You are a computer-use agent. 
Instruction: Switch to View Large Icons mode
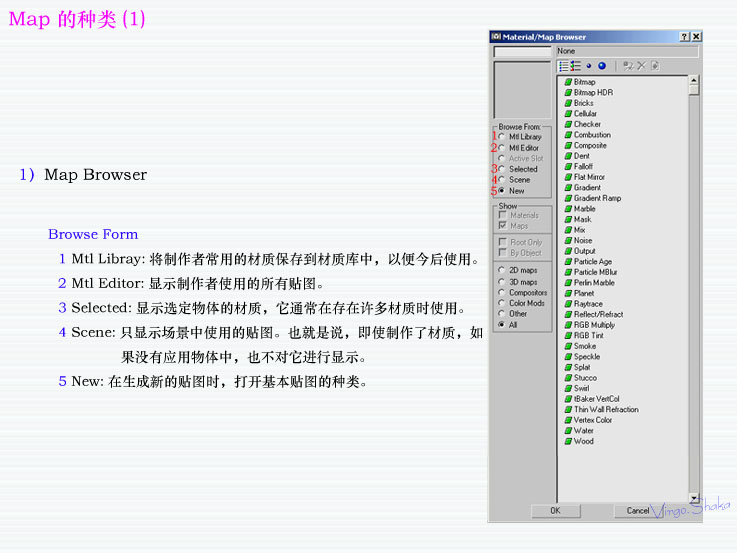tap(602, 66)
